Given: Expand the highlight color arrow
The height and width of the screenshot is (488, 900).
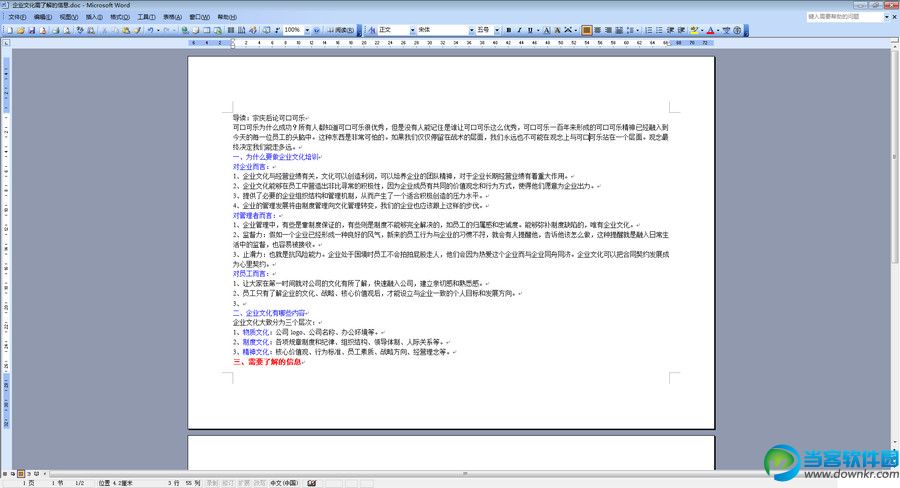Looking at the screenshot, I should 702,30.
